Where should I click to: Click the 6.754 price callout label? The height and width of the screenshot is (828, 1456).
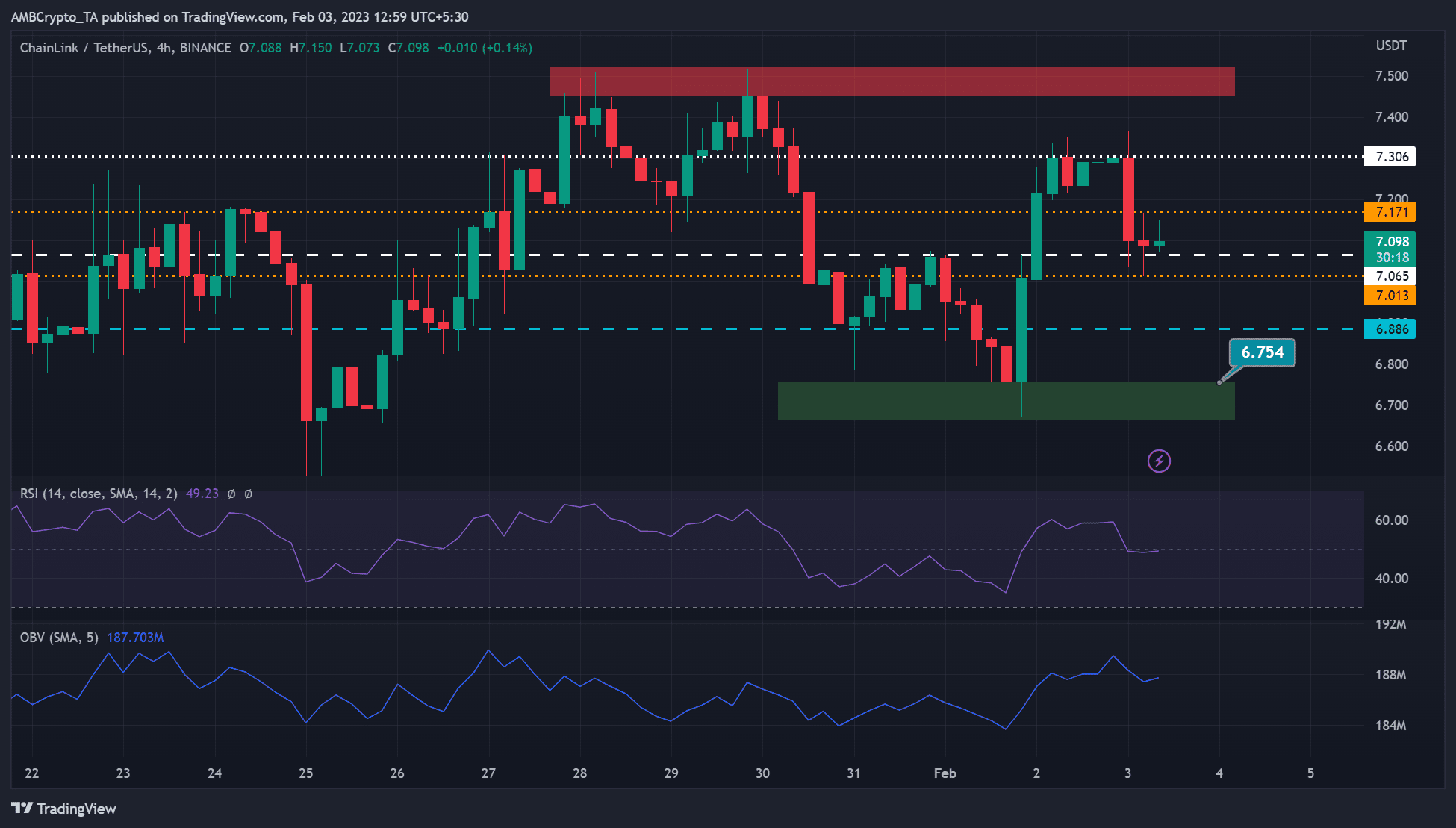tap(1262, 352)
